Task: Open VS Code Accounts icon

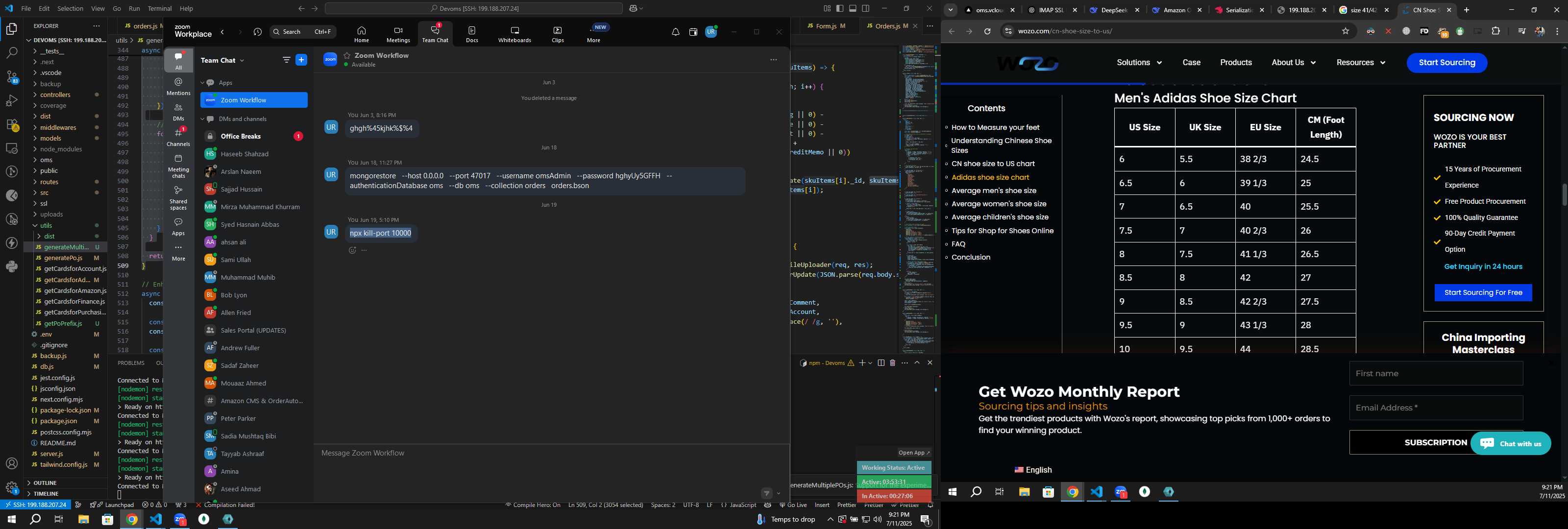Action: [x=12, y=464]
